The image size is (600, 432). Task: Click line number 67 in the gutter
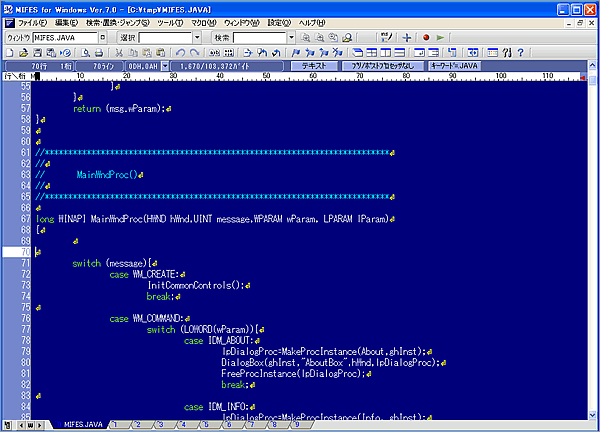[25, 219]
